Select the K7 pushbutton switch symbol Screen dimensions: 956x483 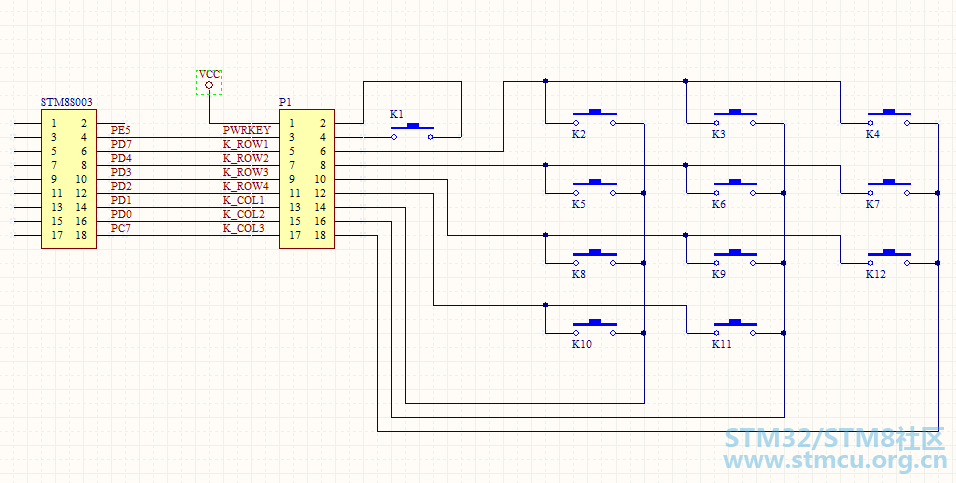pos(889,188)
